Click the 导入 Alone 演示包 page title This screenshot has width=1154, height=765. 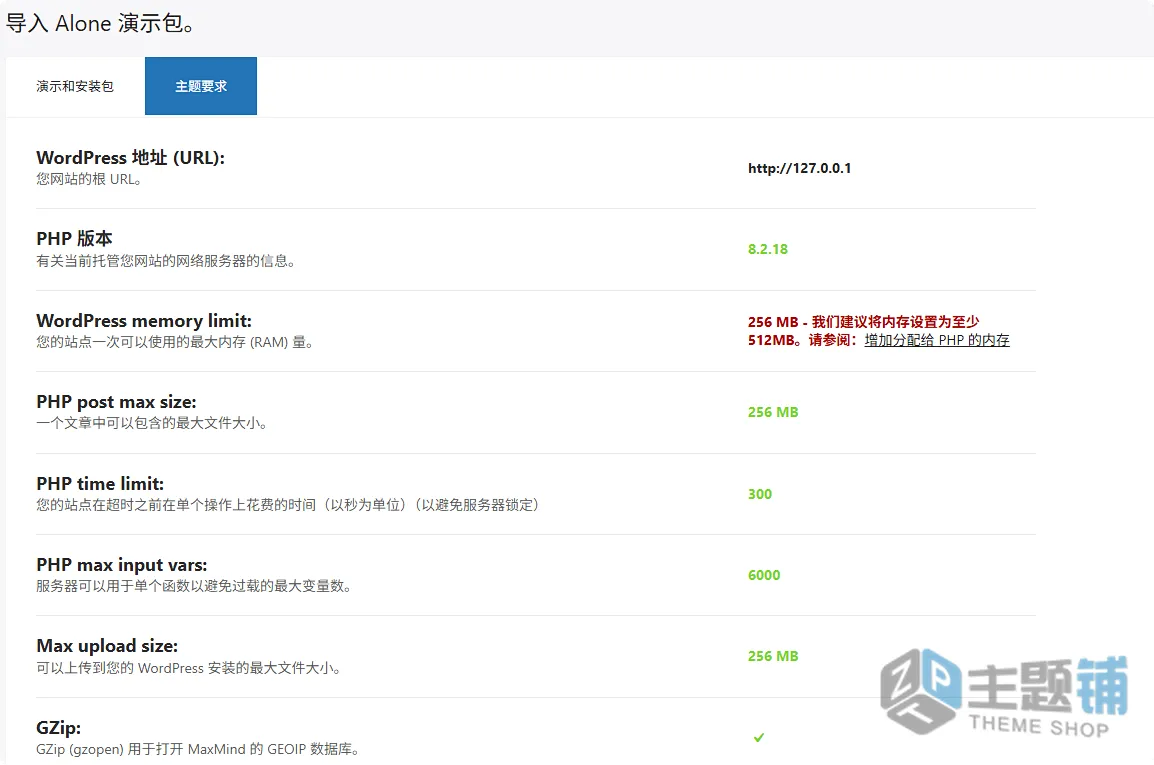click(x=101, y=24)
